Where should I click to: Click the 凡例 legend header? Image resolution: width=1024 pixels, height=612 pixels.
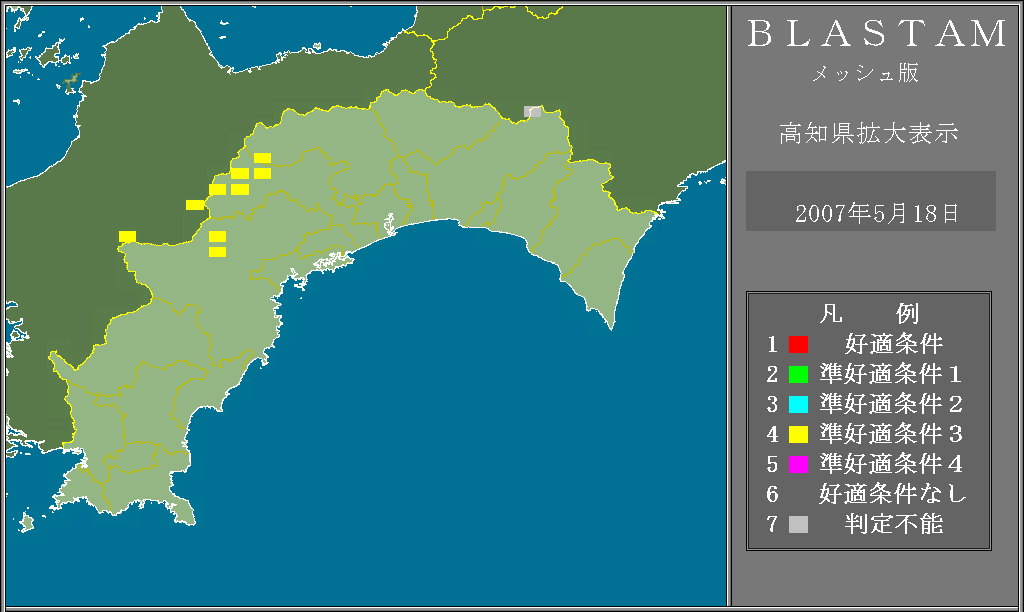click(869, 314)
